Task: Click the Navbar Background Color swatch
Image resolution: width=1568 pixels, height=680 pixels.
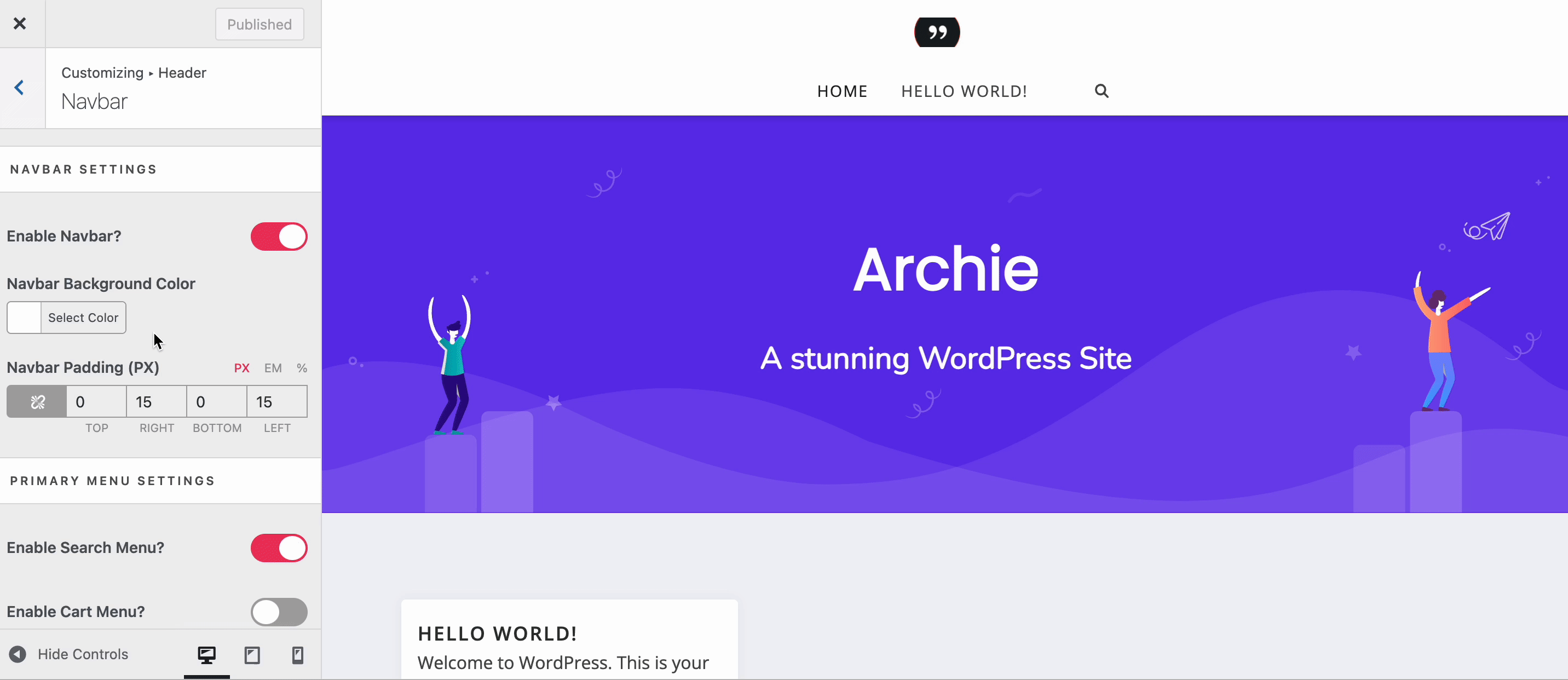Action: pos(24,317)
